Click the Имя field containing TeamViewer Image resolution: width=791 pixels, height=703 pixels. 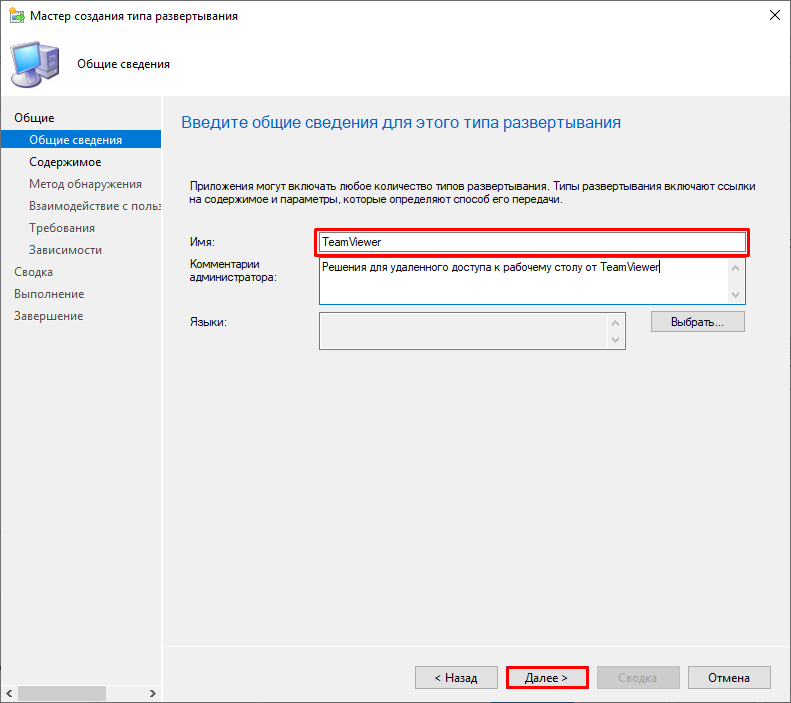pyautogui.click(x=532, y=242)
